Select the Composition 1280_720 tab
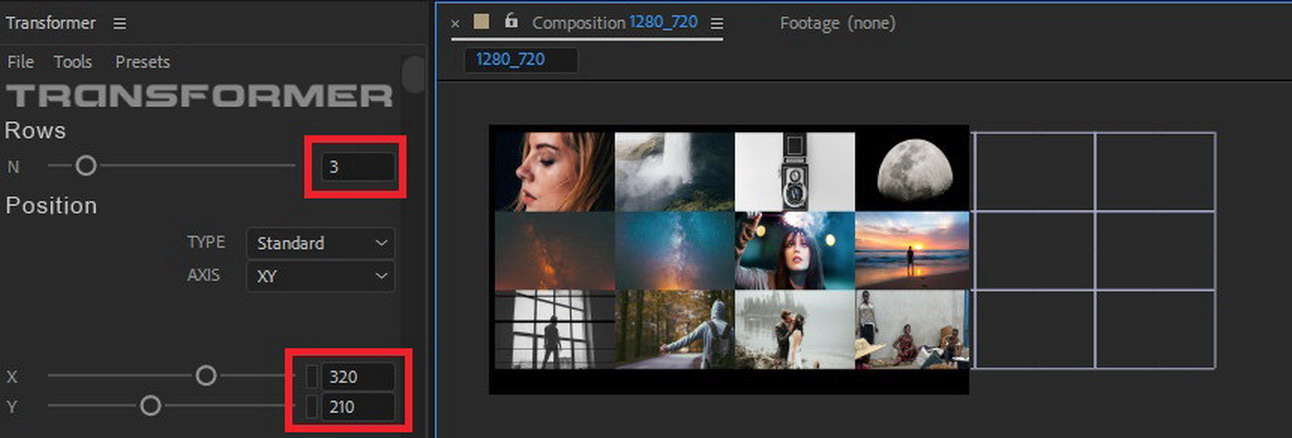Image resolution: width=1292 pixels, height=438 pixels. pos(614,22)
